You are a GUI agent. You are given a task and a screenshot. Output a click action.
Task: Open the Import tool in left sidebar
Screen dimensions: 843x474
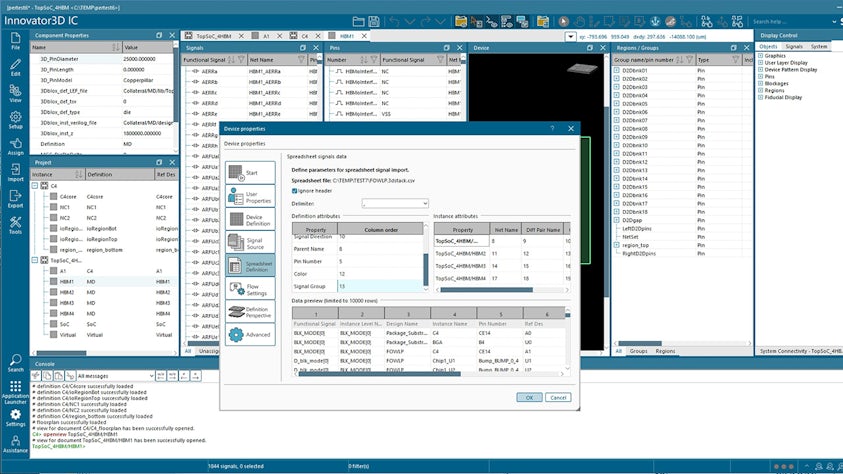(15, 173)
